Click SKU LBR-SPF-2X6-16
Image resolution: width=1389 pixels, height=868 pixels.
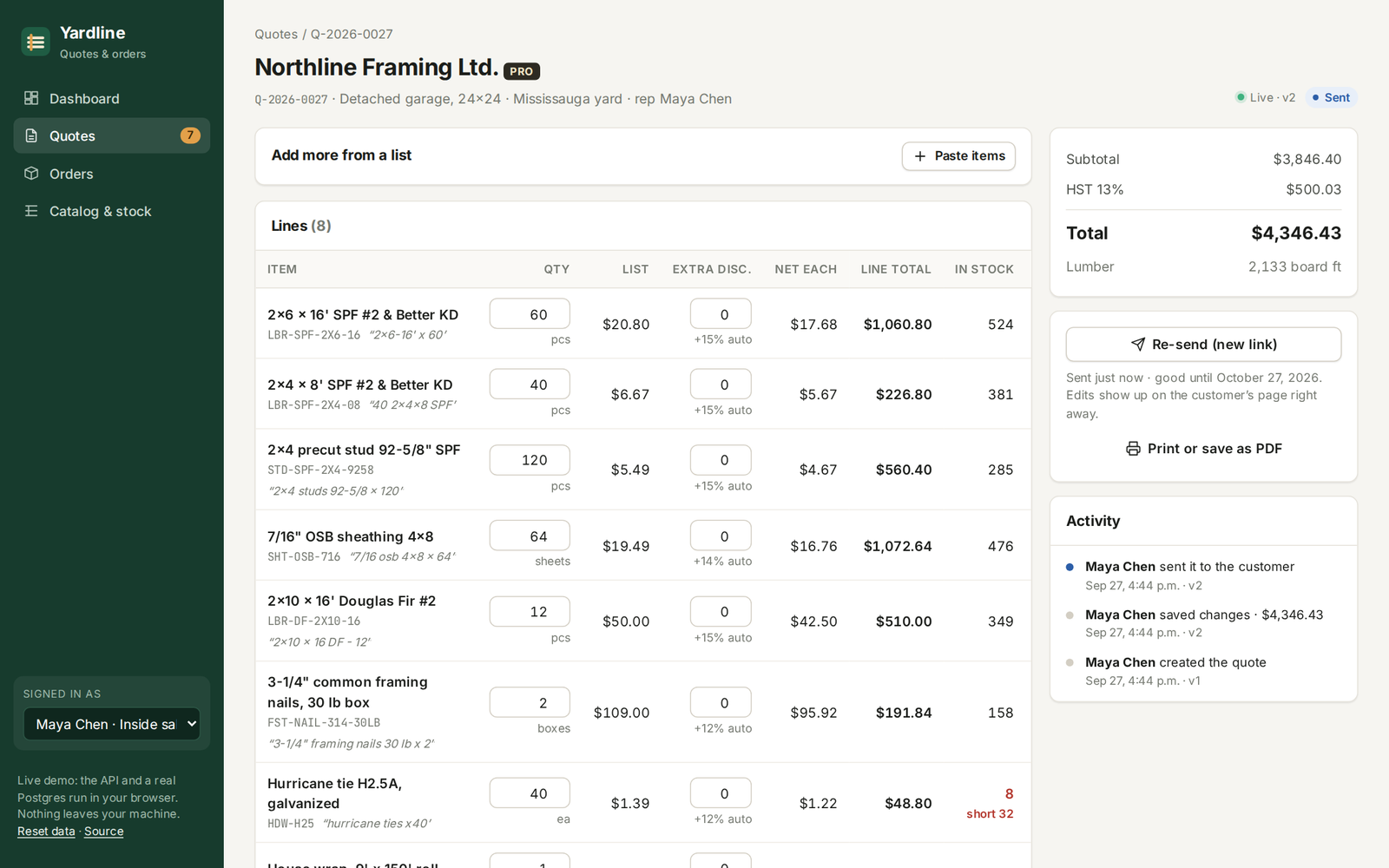click(x=313, y=335)
